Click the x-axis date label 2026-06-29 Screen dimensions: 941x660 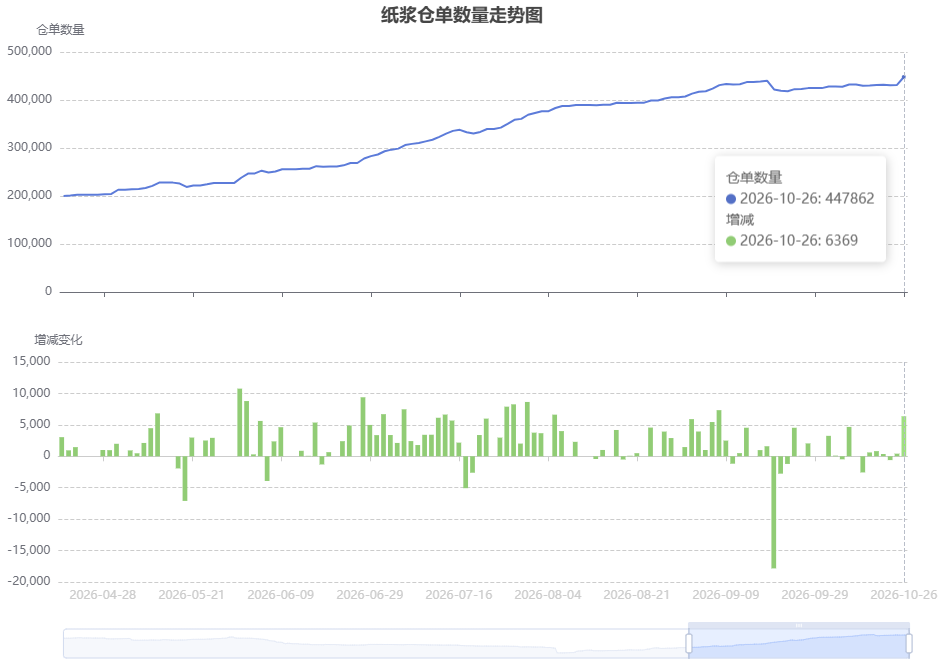[370, 595]
